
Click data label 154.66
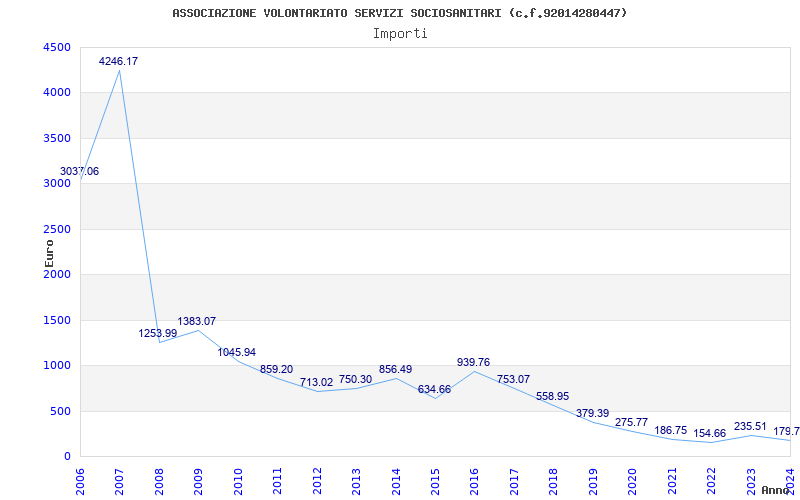pyautogui.click(x=709, y=434)
